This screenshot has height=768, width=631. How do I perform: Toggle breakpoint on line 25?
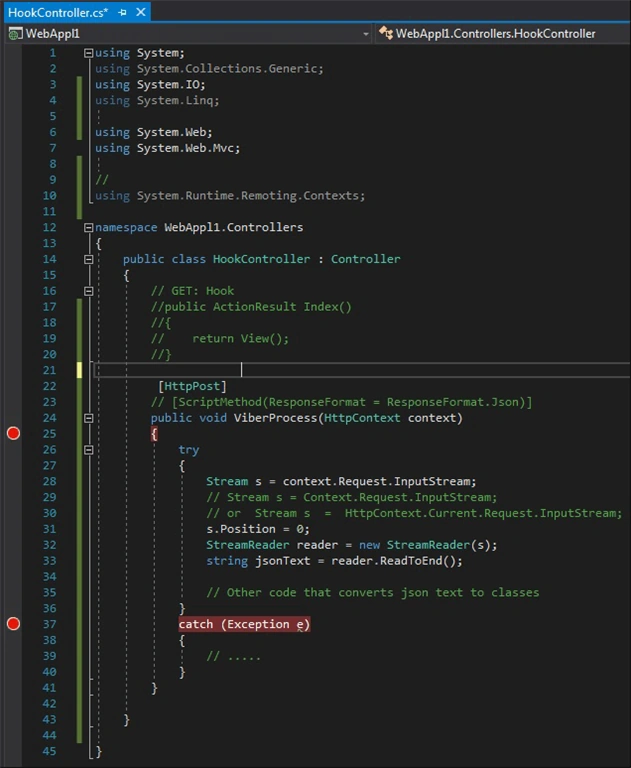tap(13, 433)
